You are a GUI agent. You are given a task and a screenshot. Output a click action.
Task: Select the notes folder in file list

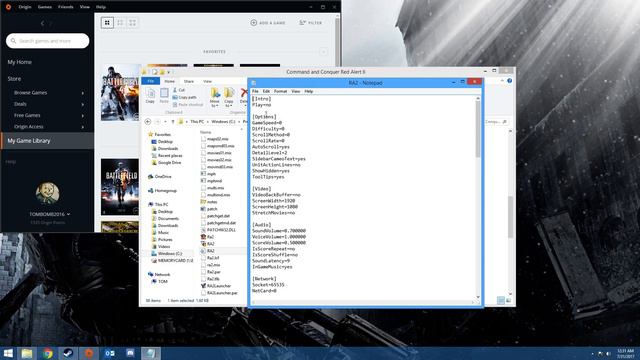click(x=209, y=202)
